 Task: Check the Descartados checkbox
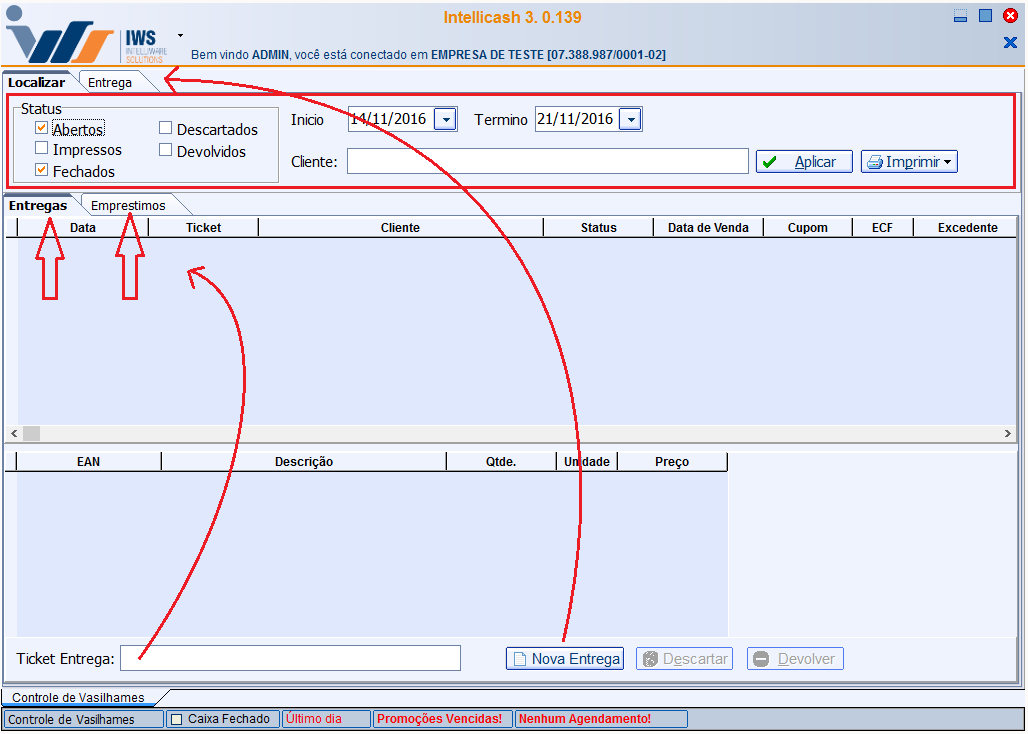[166, 128]
